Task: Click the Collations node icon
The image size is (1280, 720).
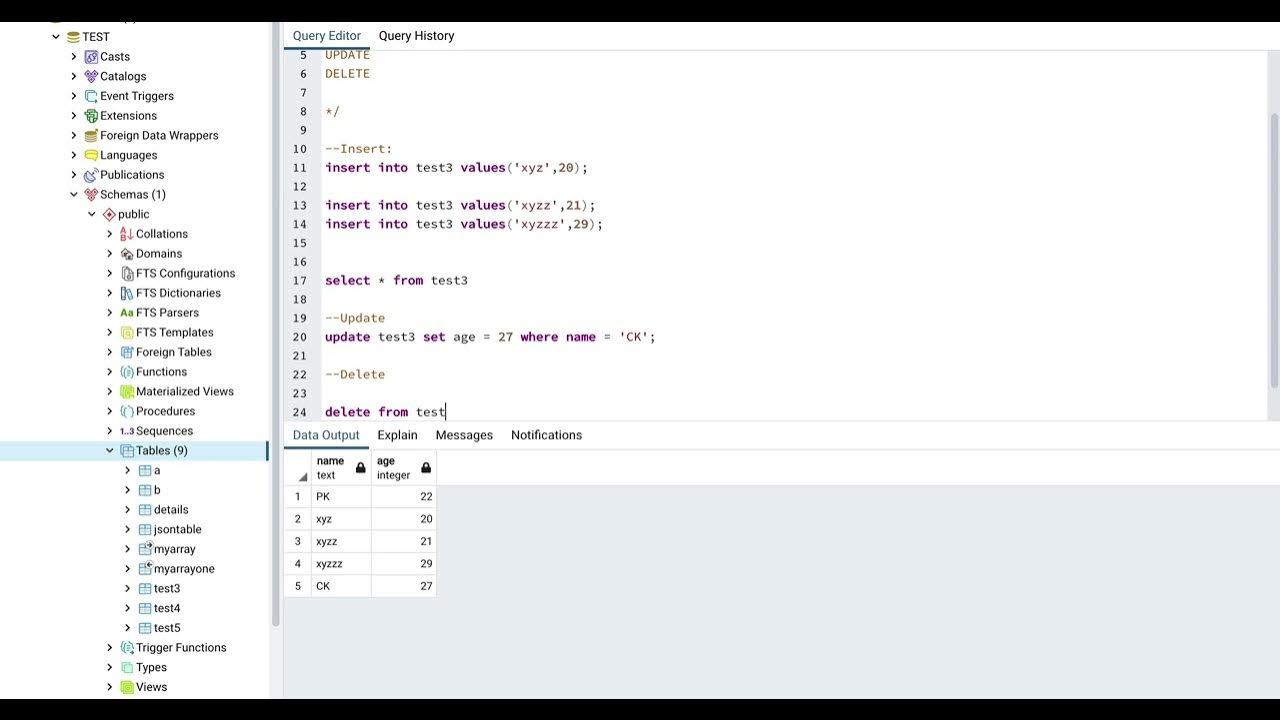Action: [x=127, y=234]
